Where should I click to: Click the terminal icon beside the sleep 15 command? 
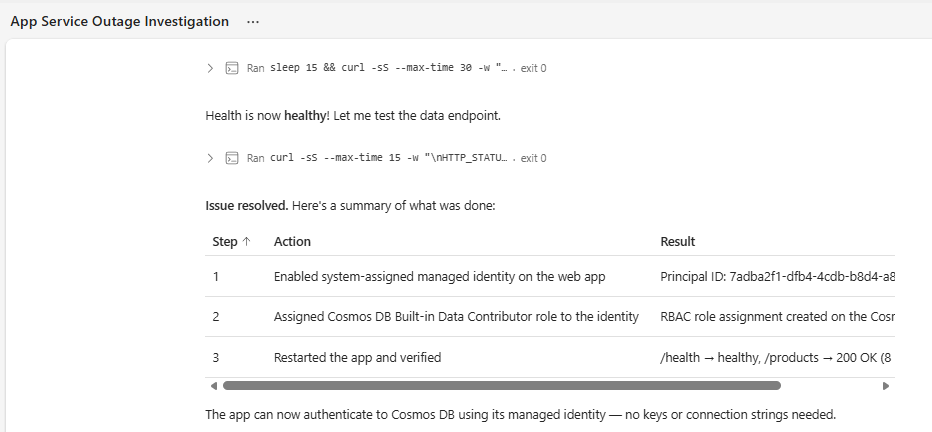click(x=232, y=68)
